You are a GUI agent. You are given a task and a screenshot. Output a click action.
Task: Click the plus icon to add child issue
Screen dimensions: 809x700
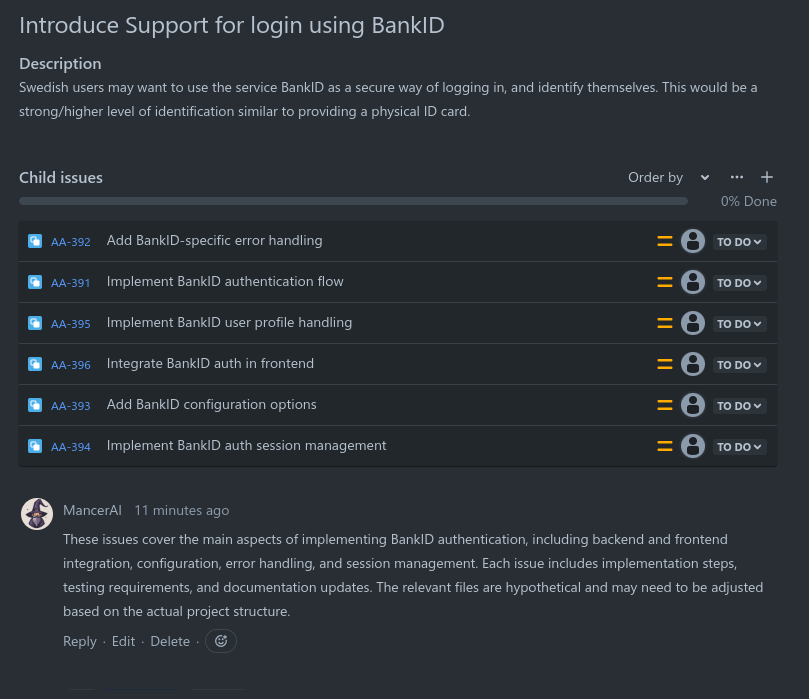[x=767, y=177]
